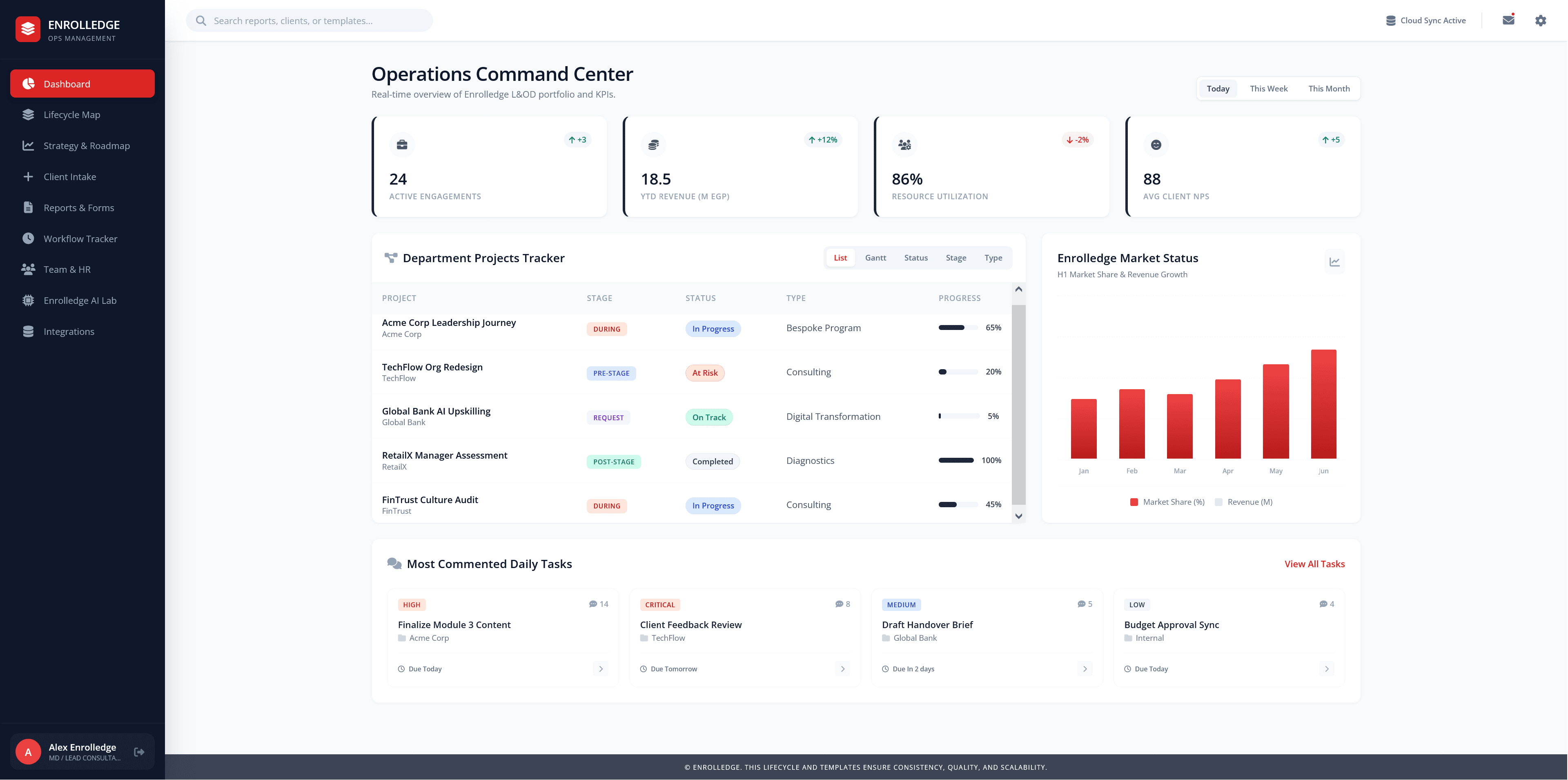The height and width of the screenshot is (780, 1568).
Task: Open Workflow Tracker in sidebar
Action: point(80,238)
